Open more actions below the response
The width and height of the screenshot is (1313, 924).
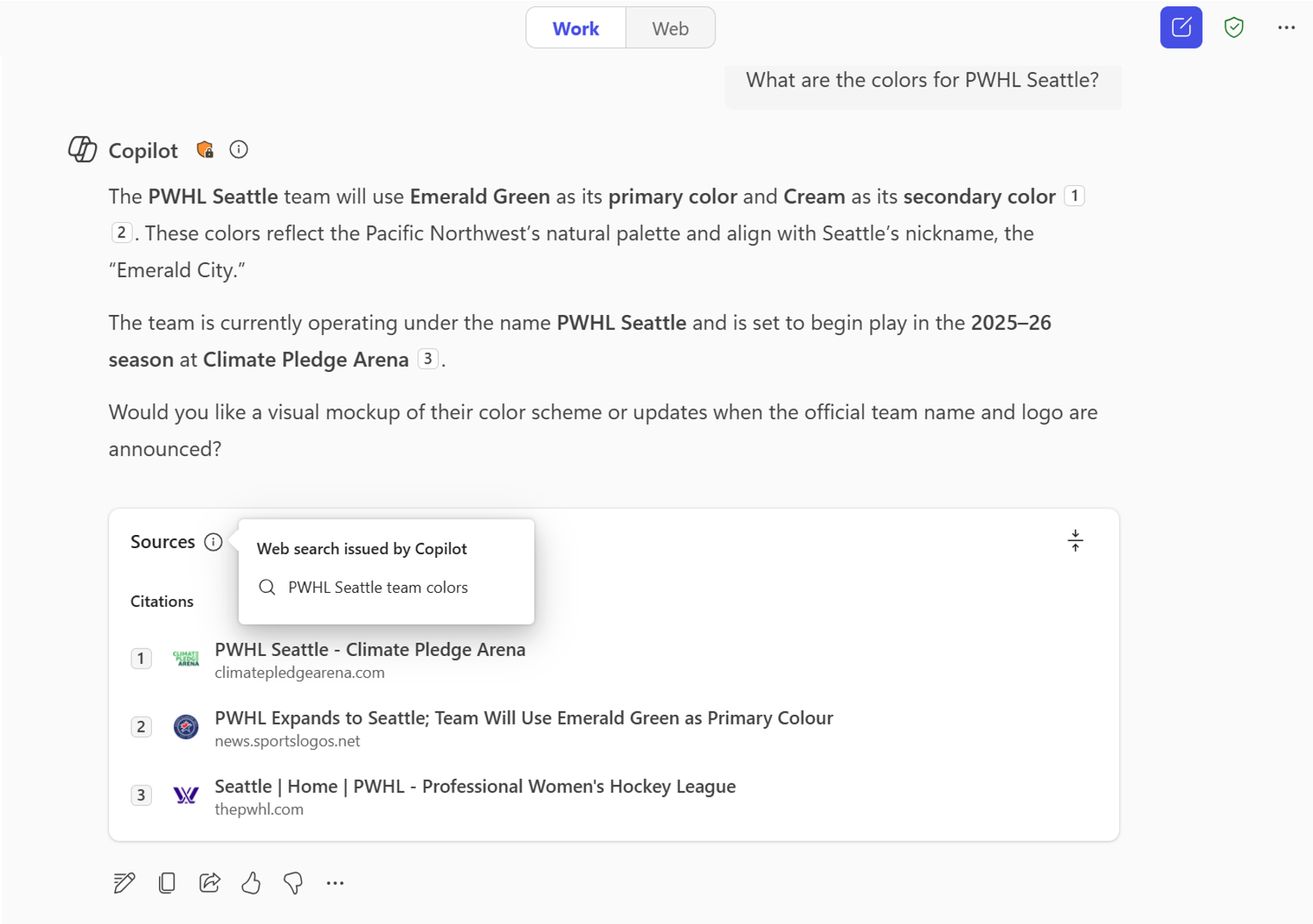335,882
